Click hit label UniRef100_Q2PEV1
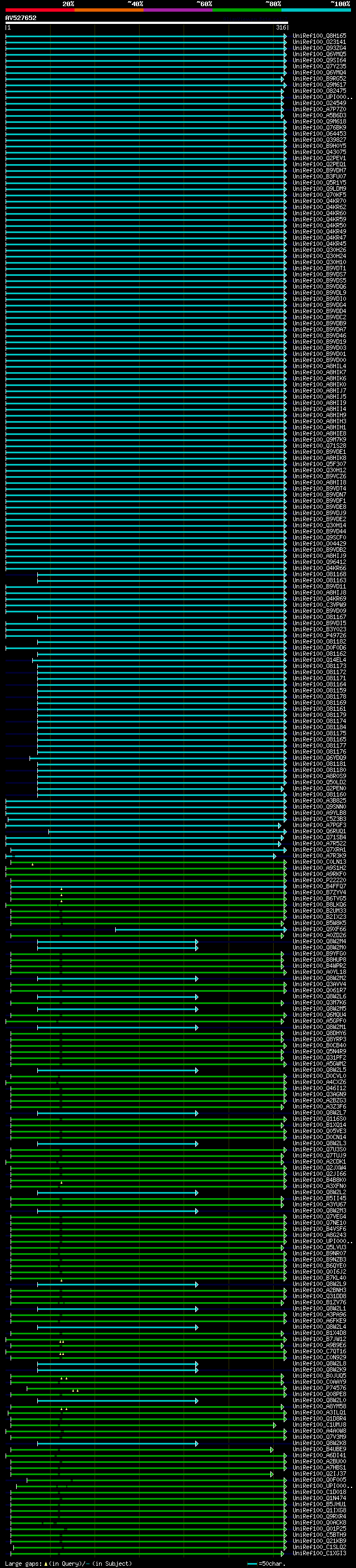Image resolution: width=356 pixels, height=1568 pixels. tap(319, 159)
